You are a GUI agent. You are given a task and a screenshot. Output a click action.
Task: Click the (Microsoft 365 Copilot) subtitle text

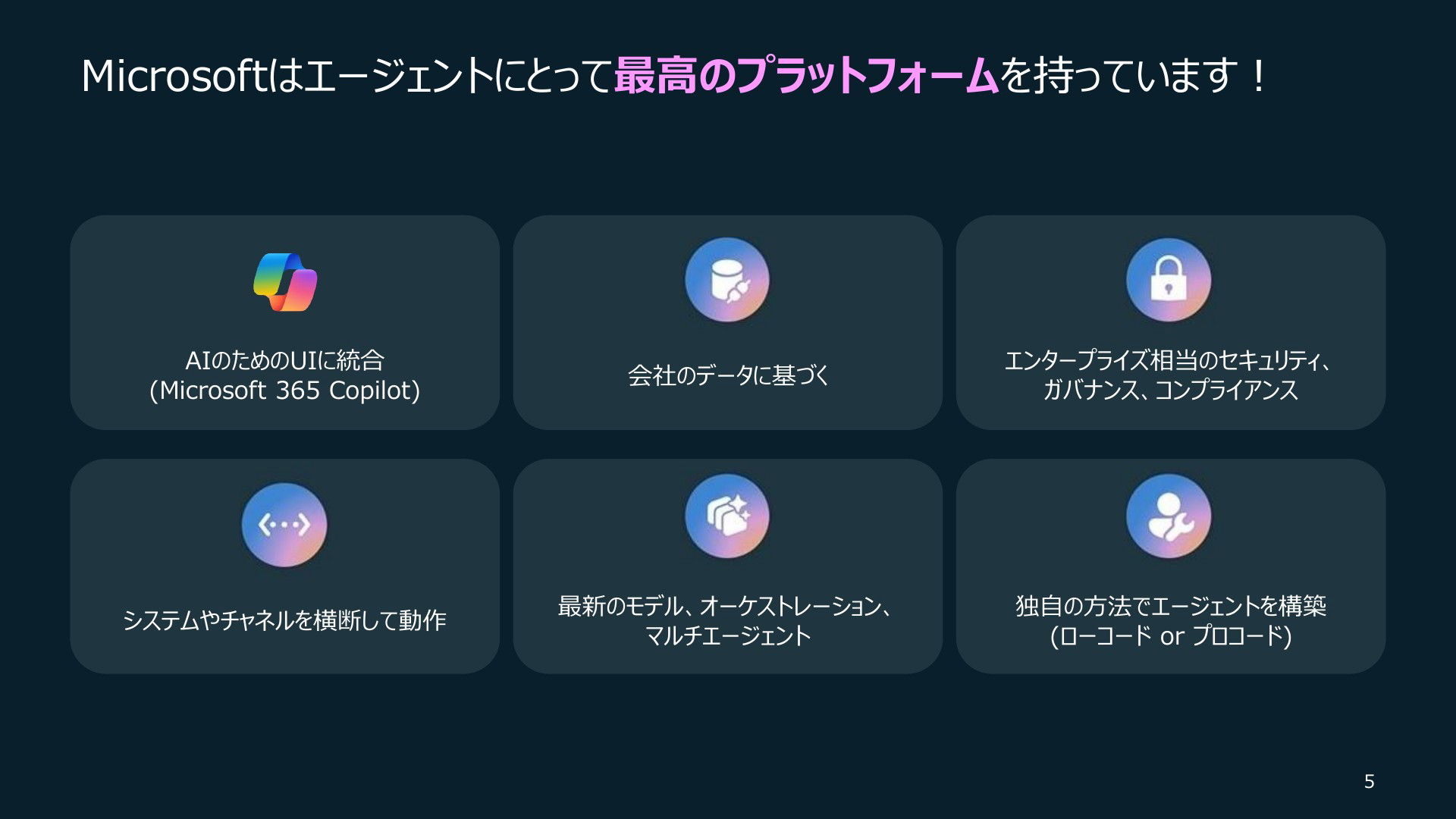(284, 390)
